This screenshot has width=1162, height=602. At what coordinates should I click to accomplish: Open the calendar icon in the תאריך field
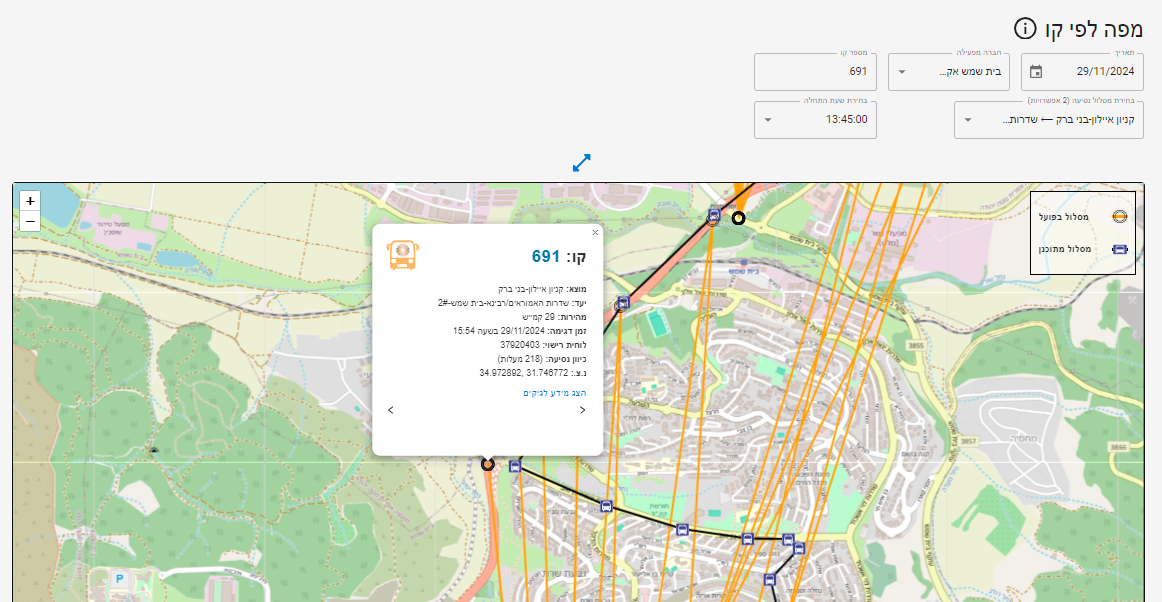tap(1036, 72)
